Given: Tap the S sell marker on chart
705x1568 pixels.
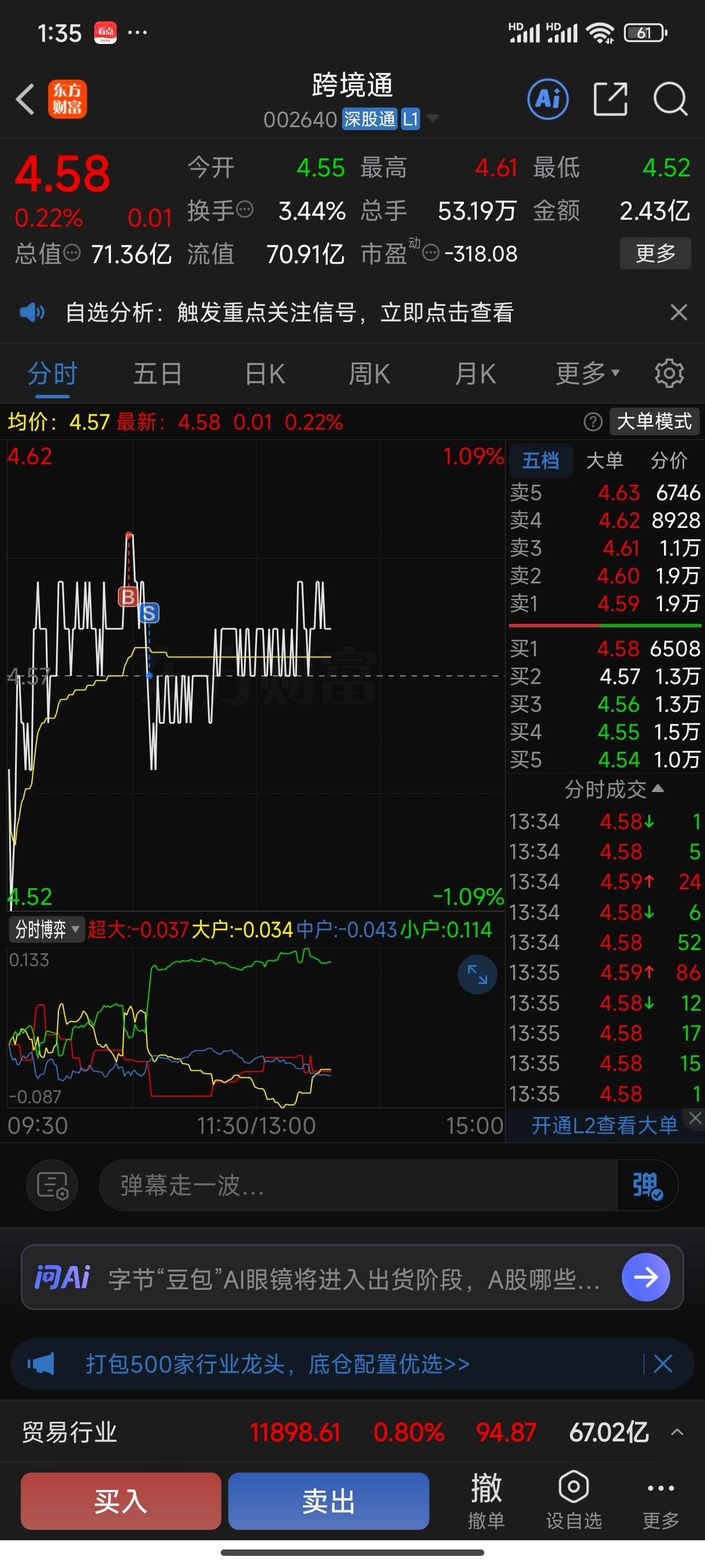Looking at the screenshot, I should point(149,613).
